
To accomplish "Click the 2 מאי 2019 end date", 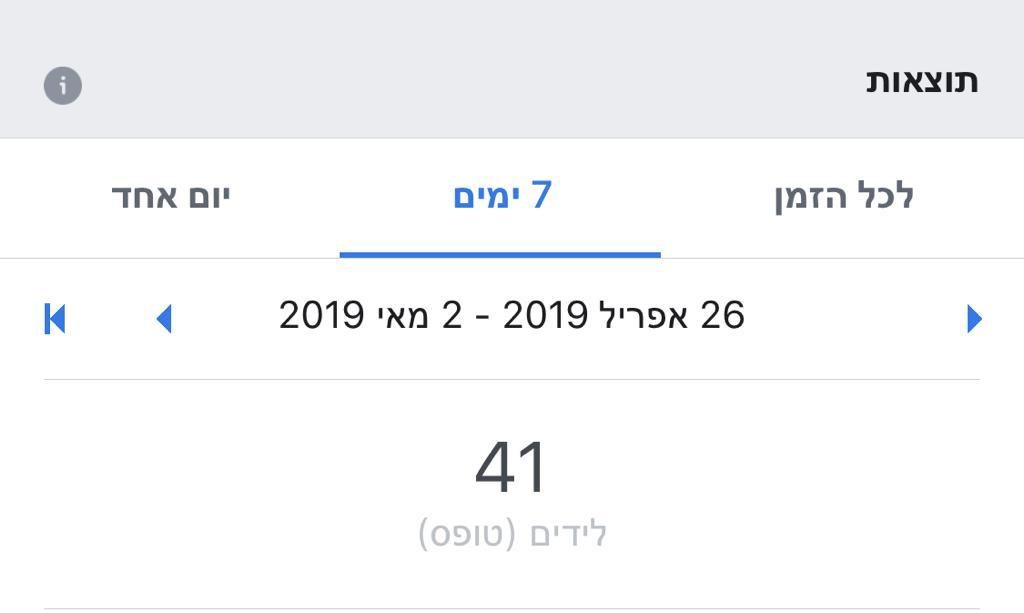I will (370, 315).
